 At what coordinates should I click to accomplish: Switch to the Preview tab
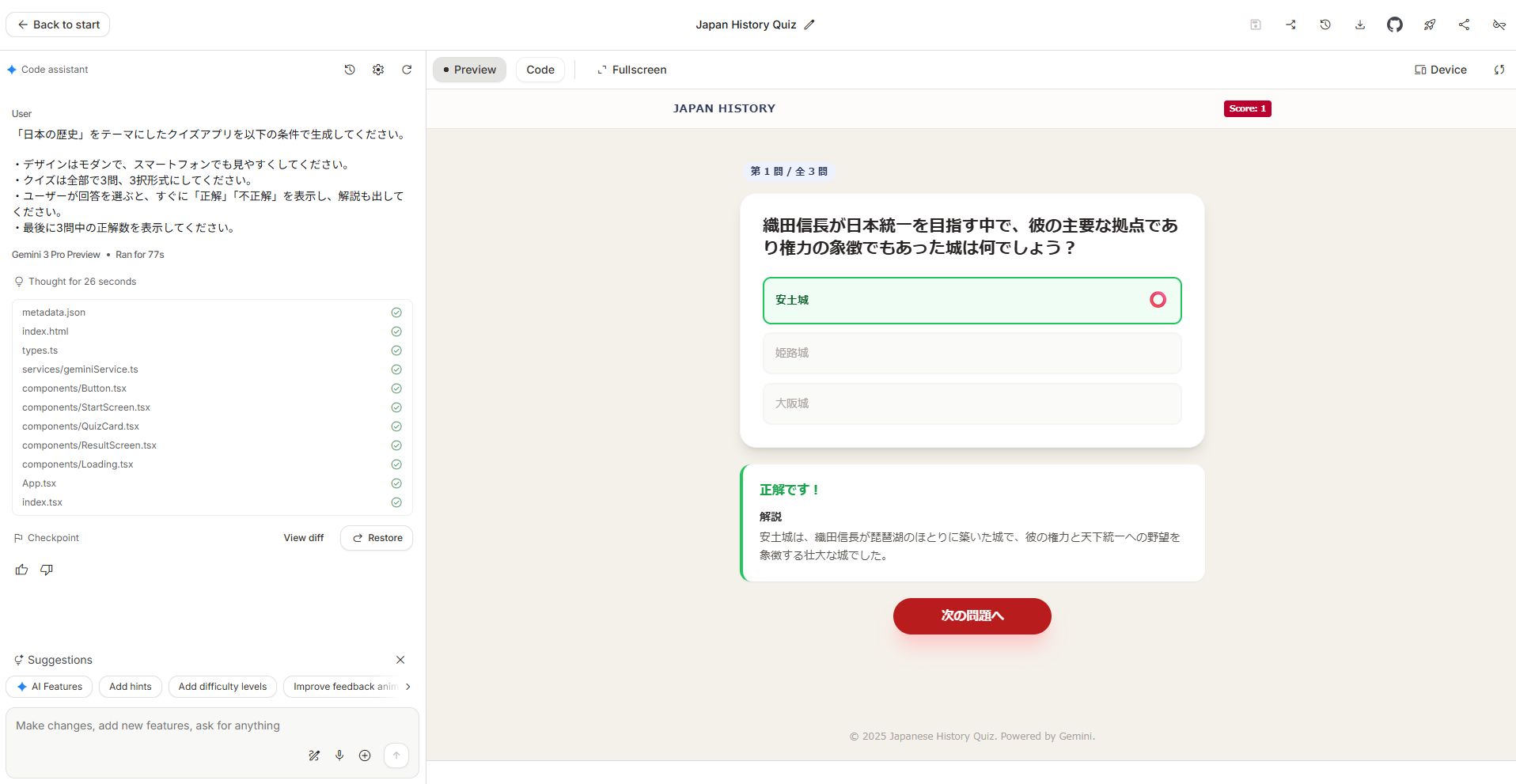(469, 70)
